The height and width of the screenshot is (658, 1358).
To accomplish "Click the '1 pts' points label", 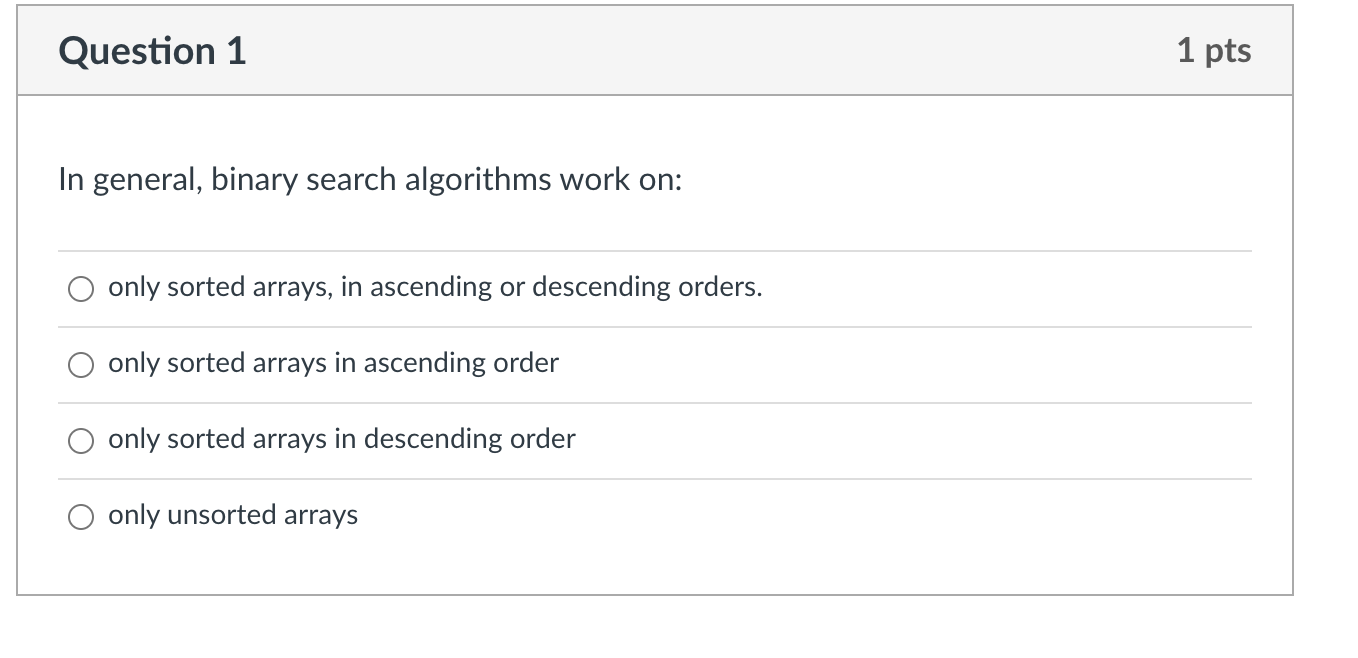I will pos(1214,50).
